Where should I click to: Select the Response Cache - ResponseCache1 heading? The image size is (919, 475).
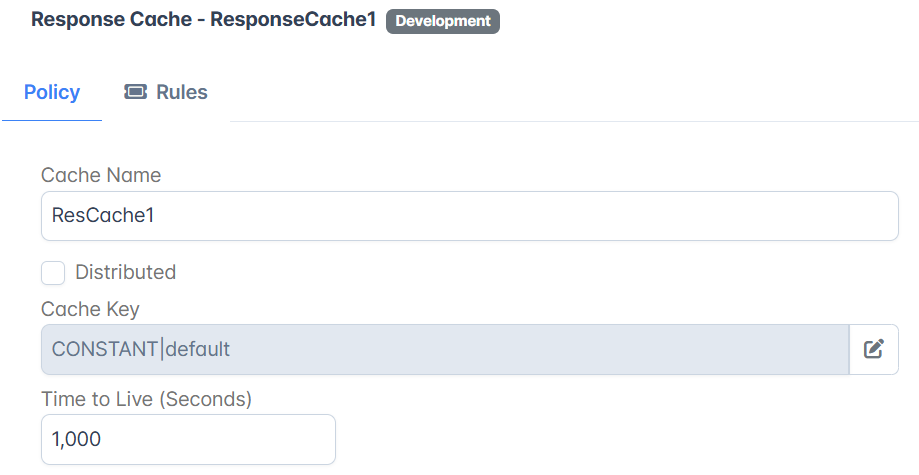[203, 19]
